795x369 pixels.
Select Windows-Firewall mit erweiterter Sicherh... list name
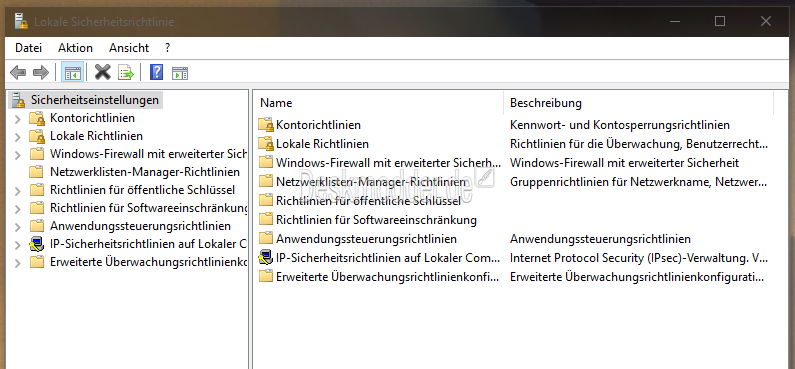click(388, 163)
